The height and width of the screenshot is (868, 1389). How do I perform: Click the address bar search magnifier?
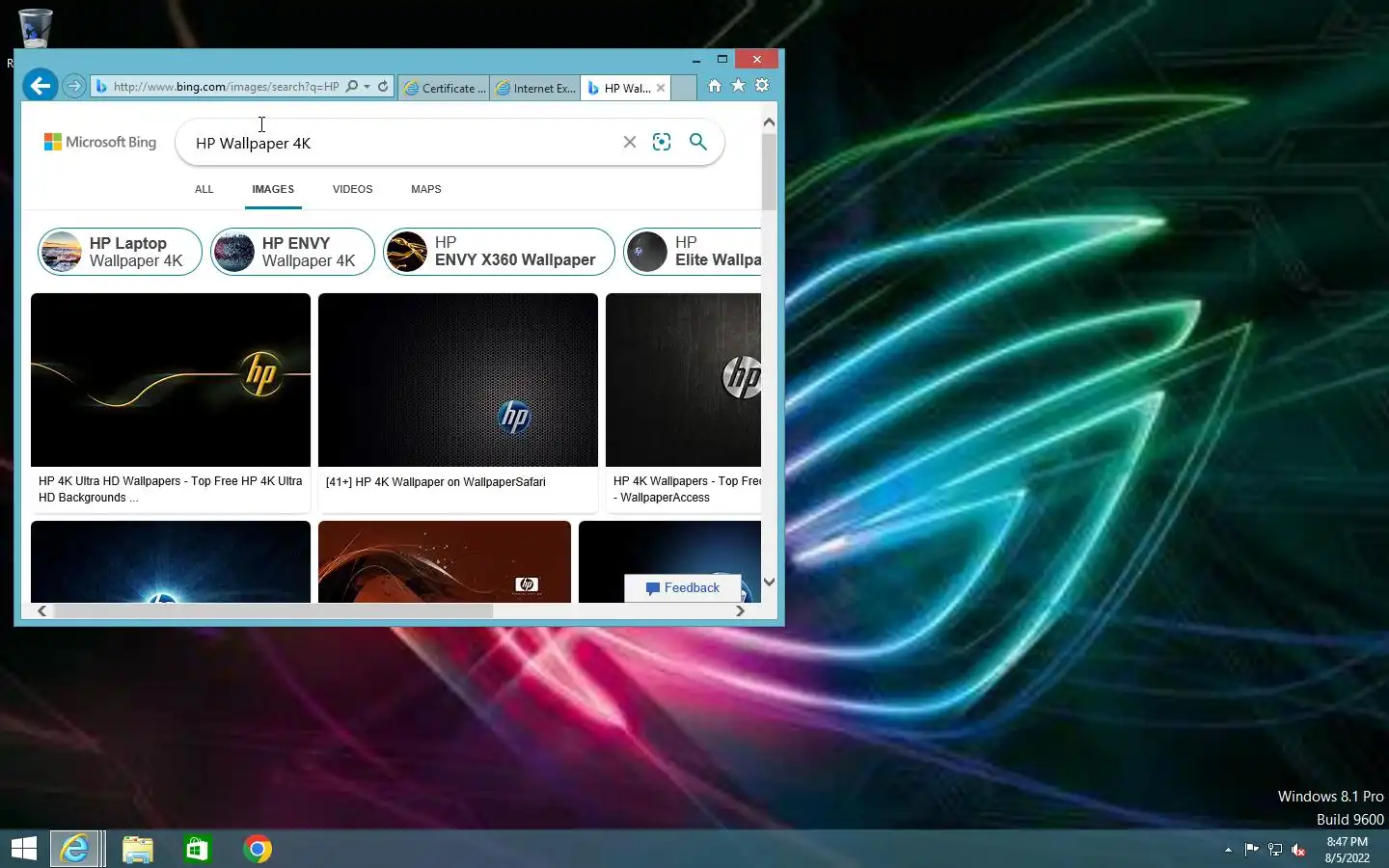352,86
